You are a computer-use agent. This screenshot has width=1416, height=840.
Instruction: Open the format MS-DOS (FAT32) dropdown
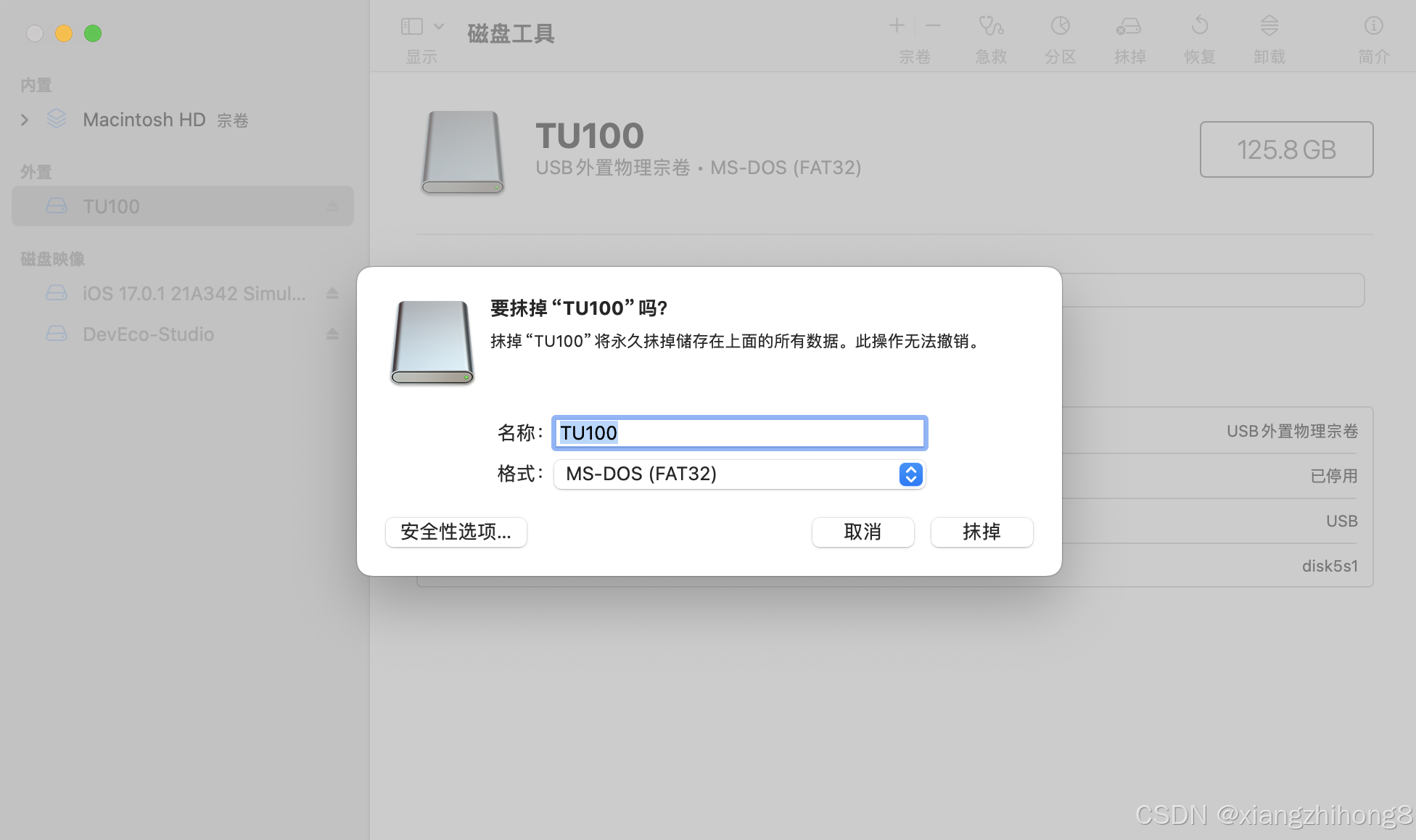(739, 474)
